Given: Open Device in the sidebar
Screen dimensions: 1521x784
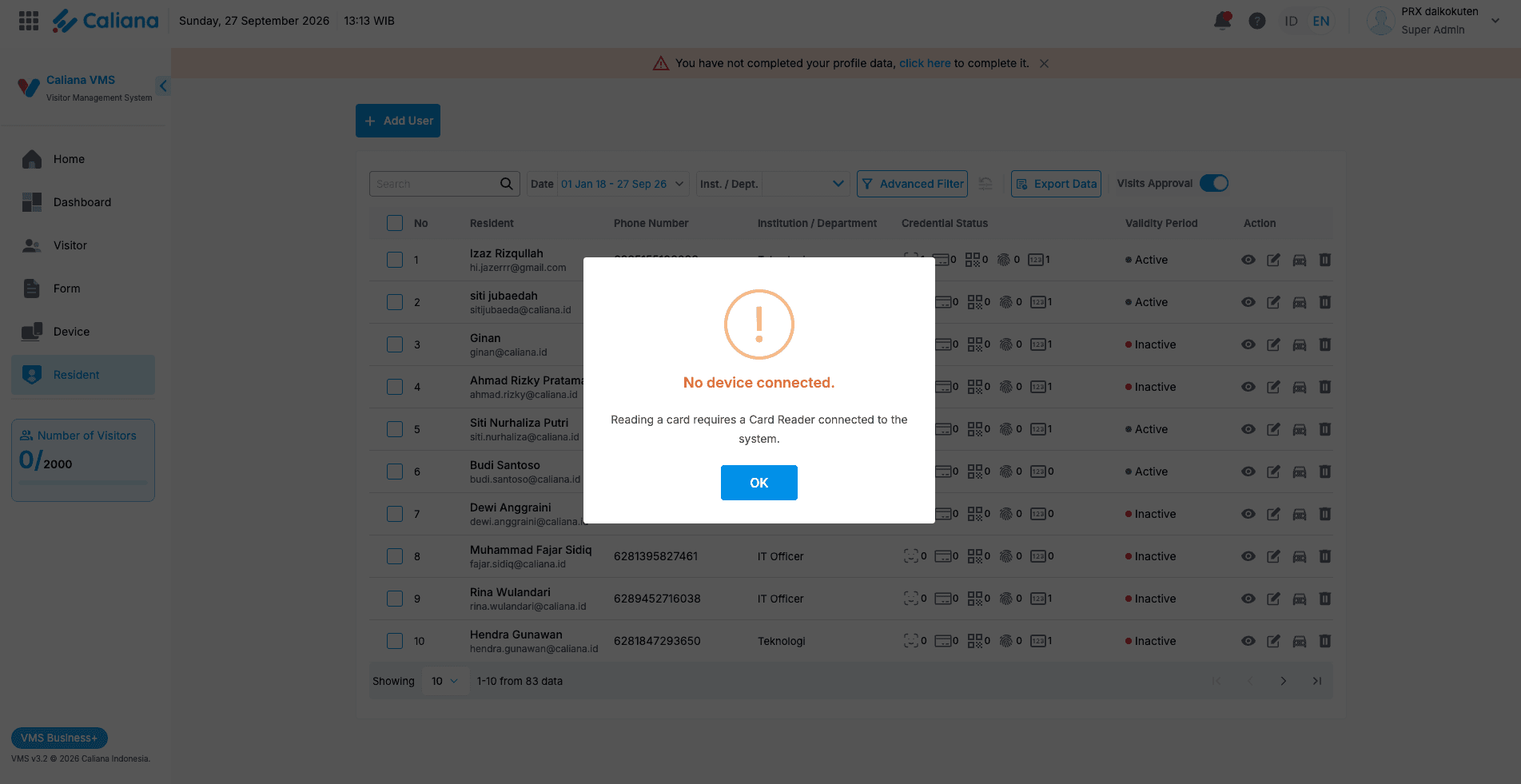Looking at the screenshot, I should 83,332.
